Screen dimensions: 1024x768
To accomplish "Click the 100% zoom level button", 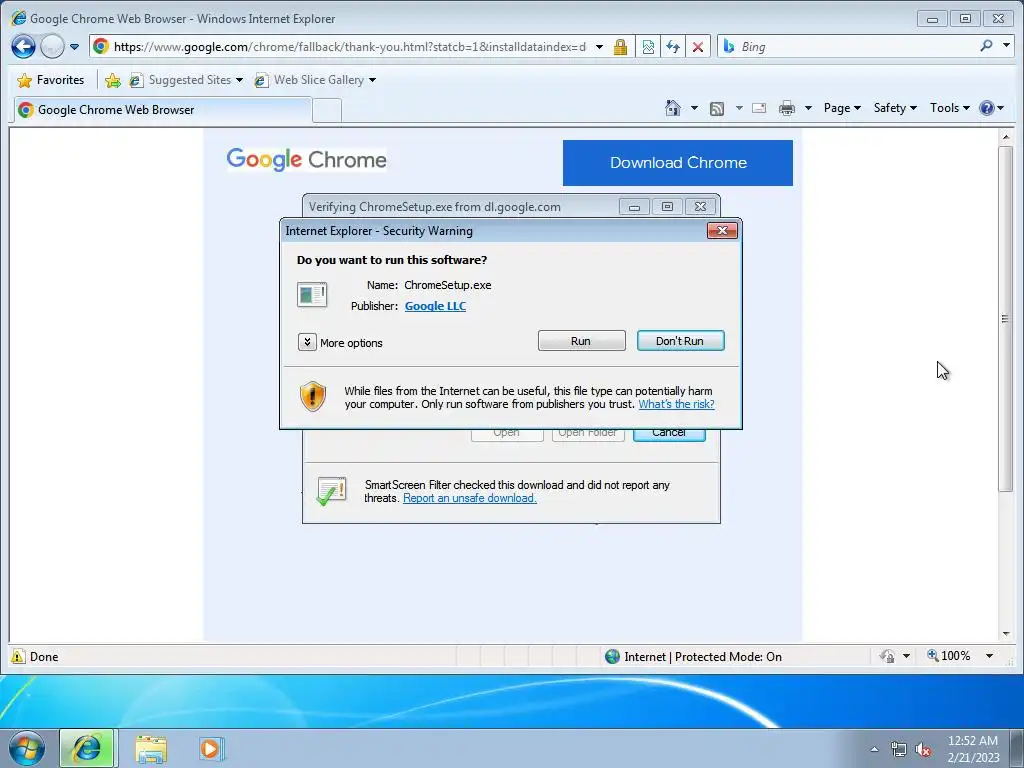I will click(949, 656).
